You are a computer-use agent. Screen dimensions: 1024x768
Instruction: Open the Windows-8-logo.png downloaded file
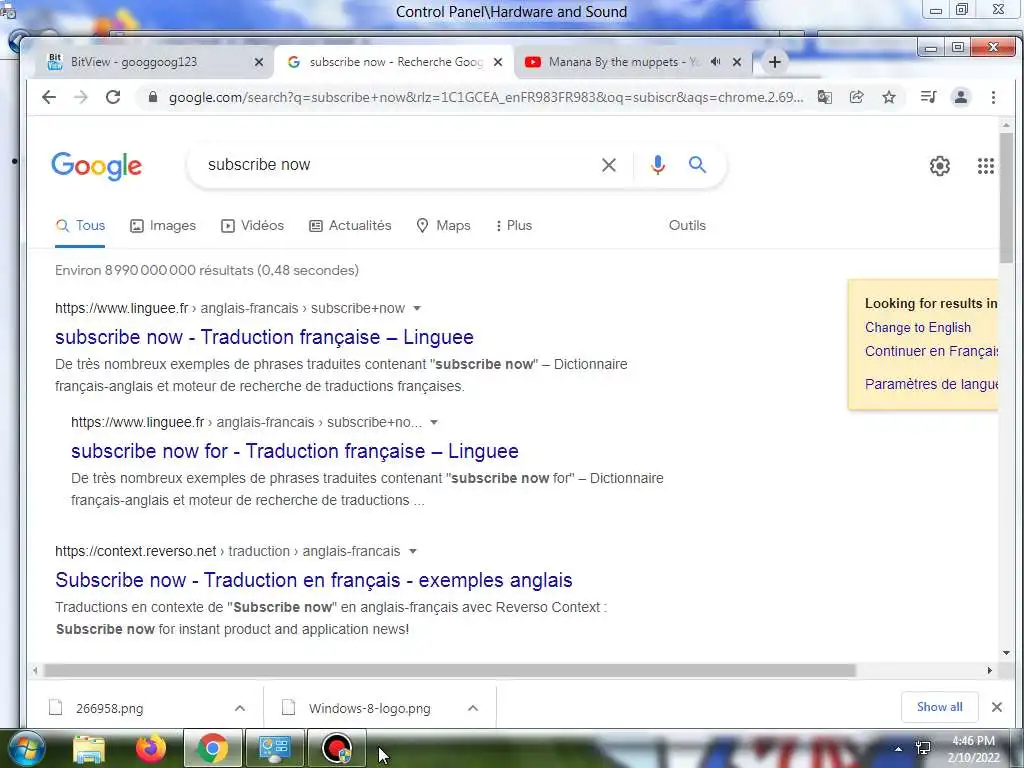point(370,708)
